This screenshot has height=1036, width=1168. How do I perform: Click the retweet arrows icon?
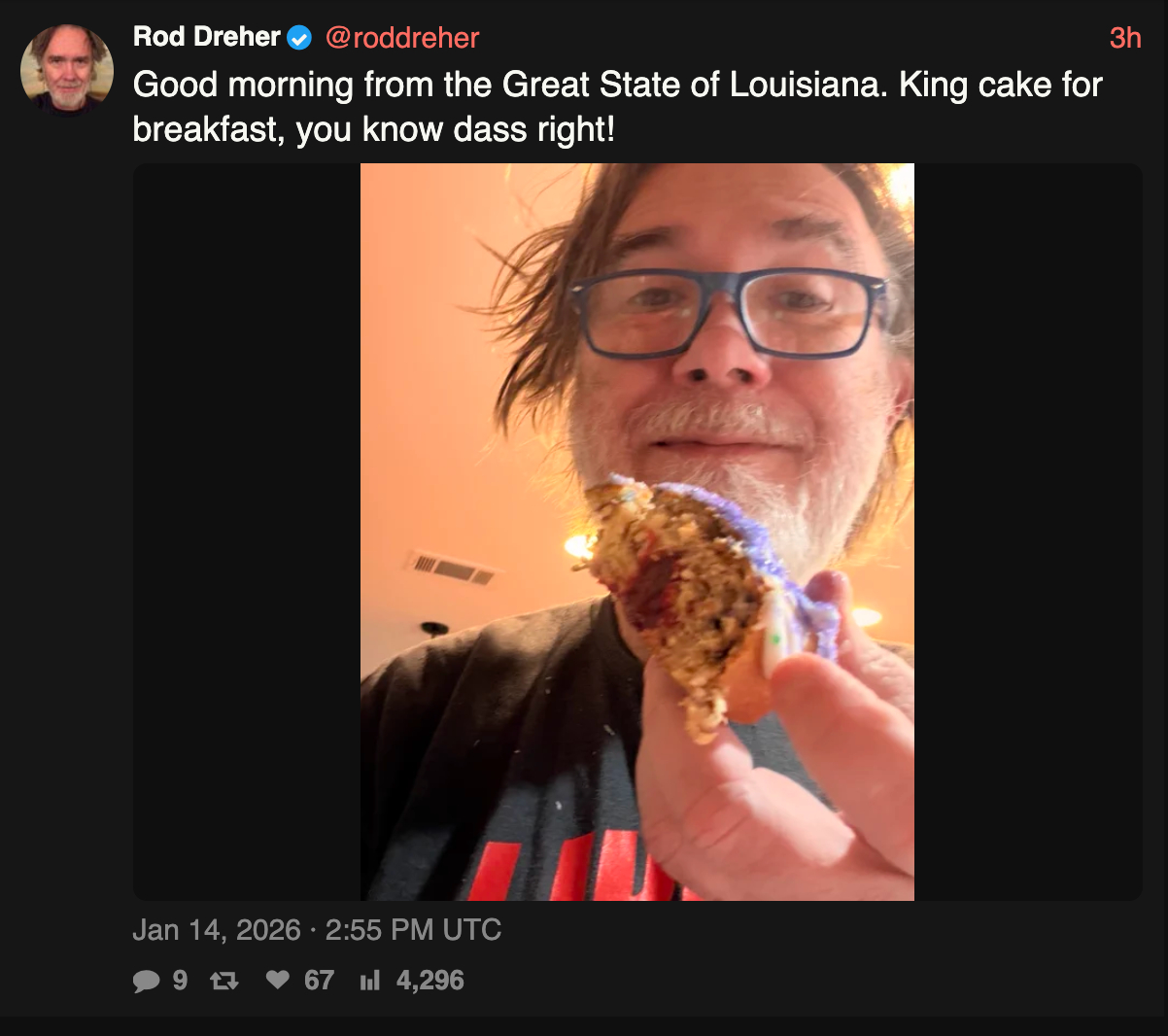point(223,982)
